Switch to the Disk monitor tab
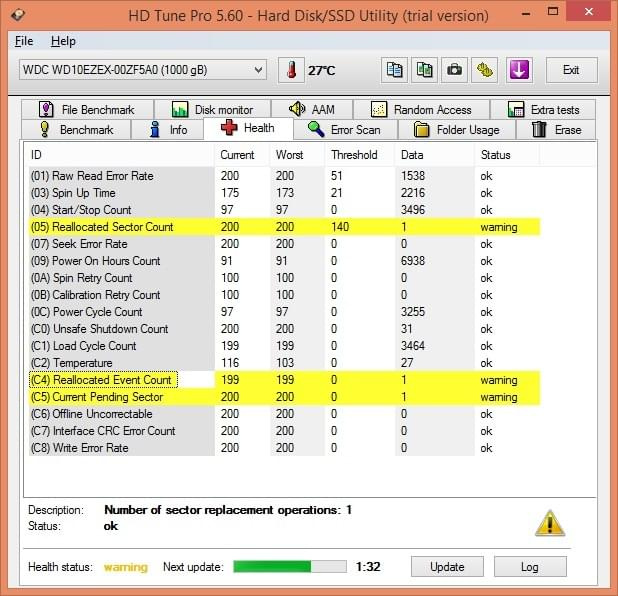This screenshot has height=596, width=618. tap(213, 109)
